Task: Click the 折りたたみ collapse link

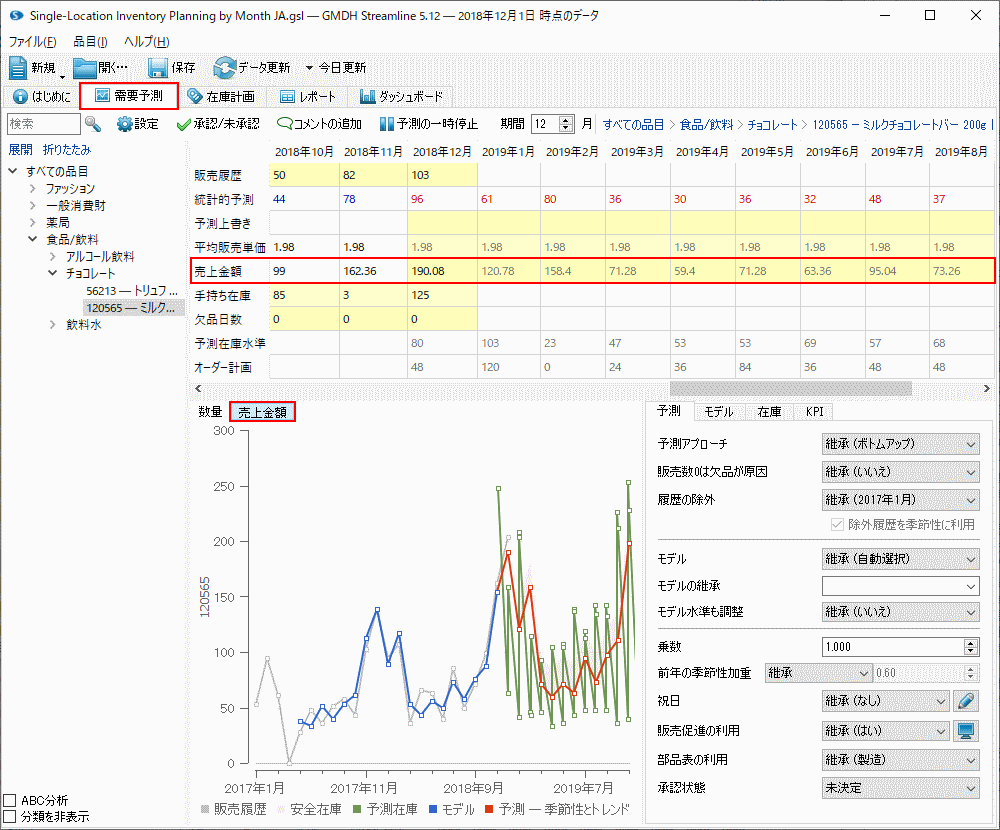Action: 66,150
